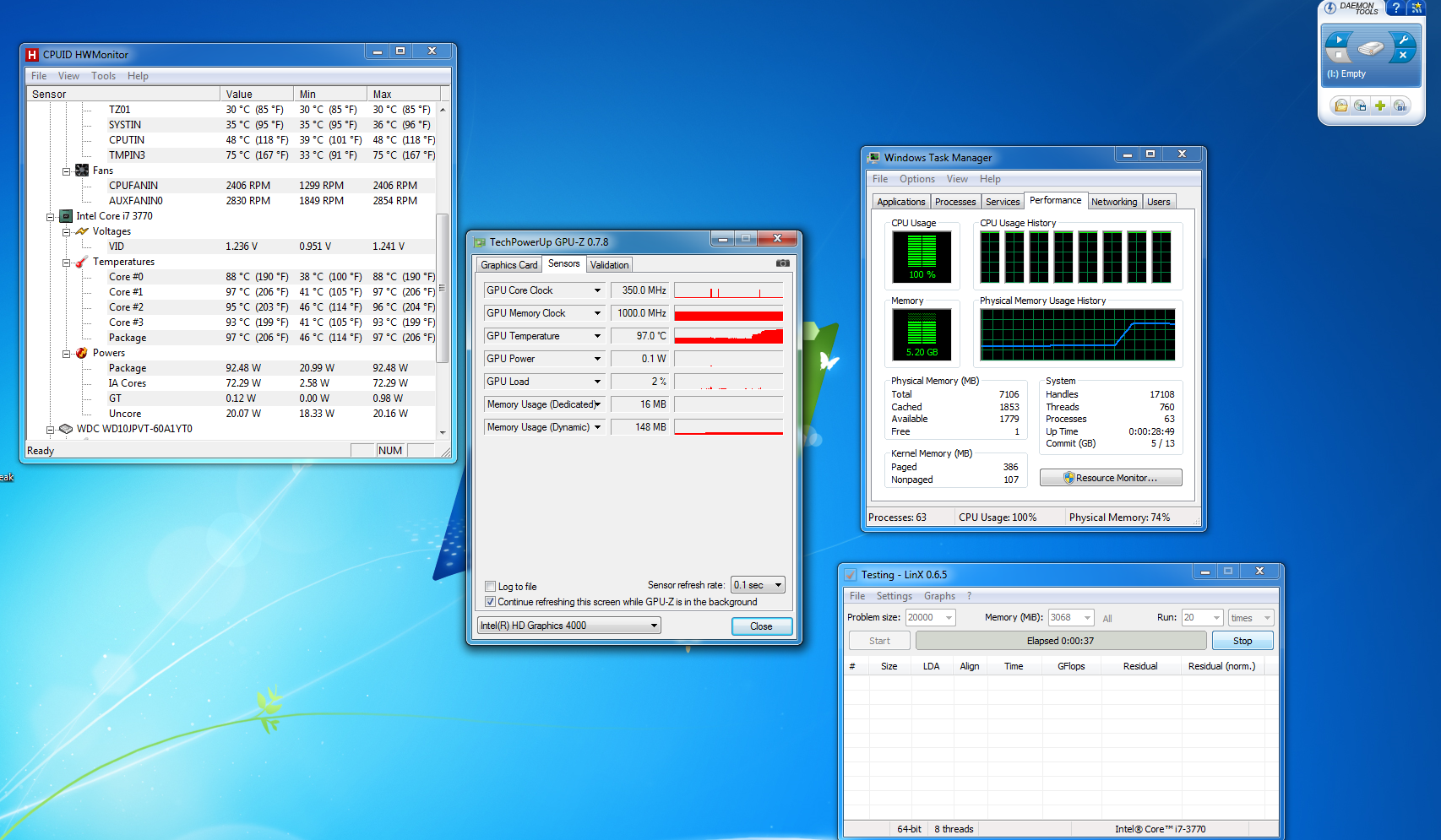1441x840 pixels.
Task: Open the Daemon Tools help question mark
Action: tap(1396, 8)
